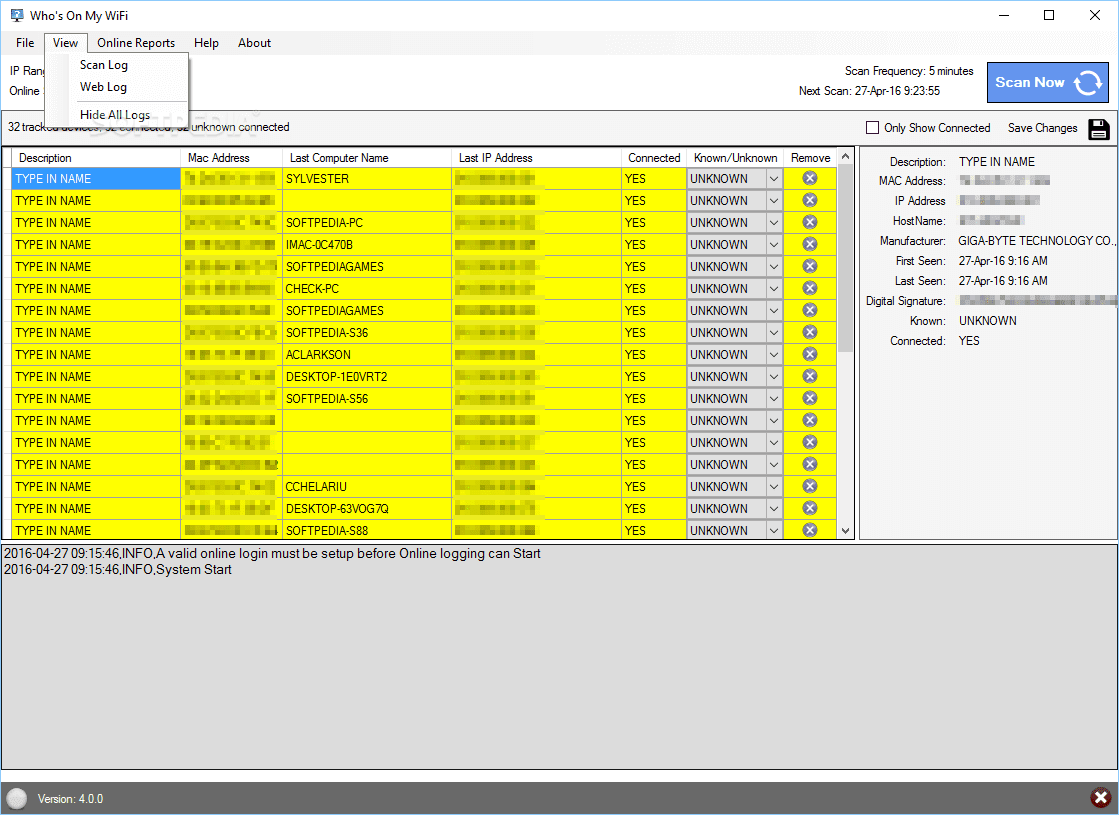The width and height of the screenshot is (1119, 815).
Task: Open the Online Reports menu
Action: point(136,43)
